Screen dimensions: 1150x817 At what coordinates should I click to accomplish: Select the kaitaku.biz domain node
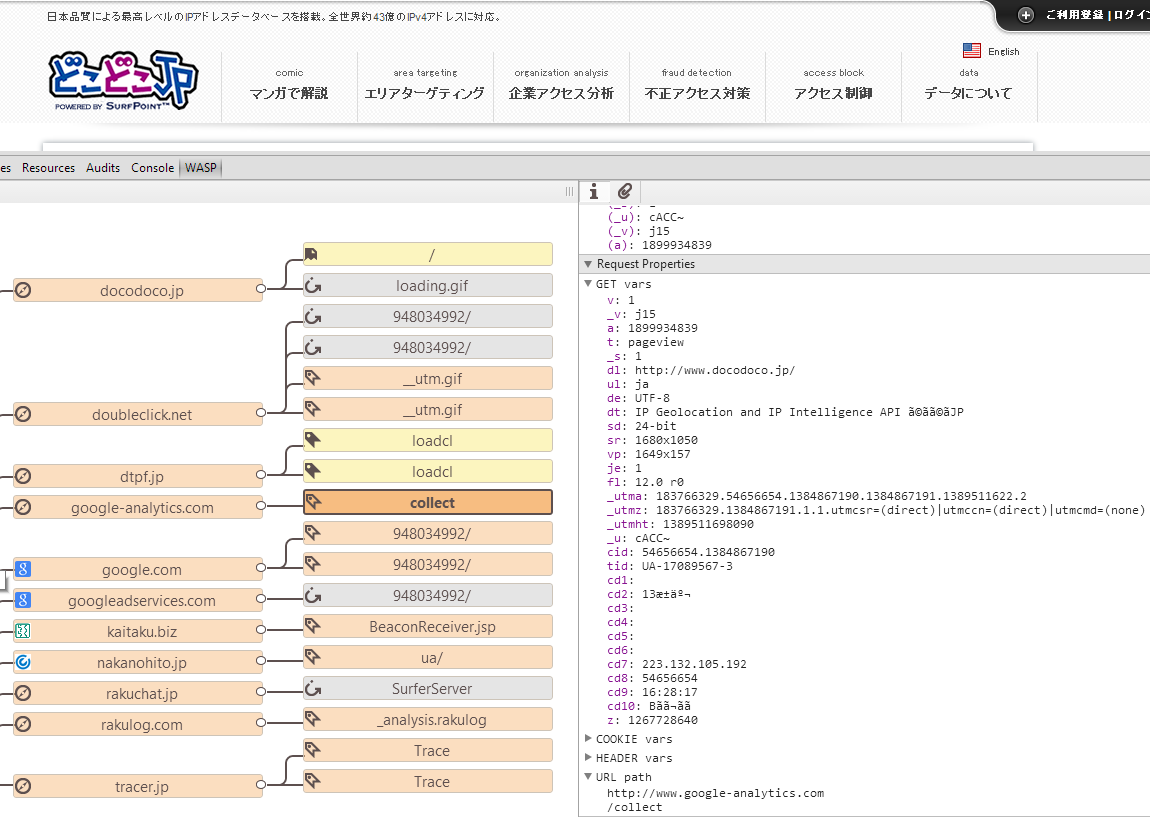[x=138, y=631]
